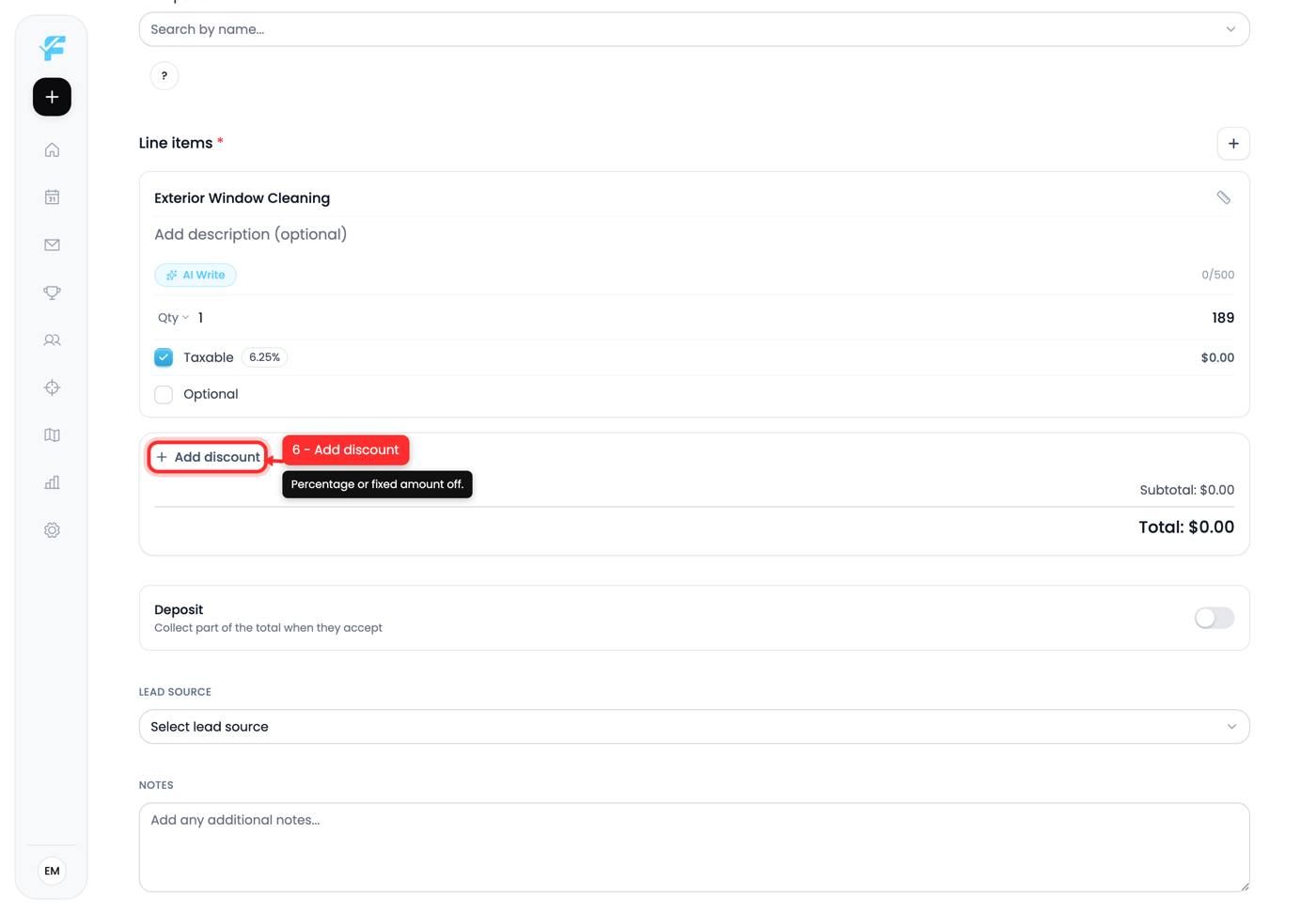This screenshot has height=914, width=1316.
Task: Click the Line items heading
Action: [176, 143]
